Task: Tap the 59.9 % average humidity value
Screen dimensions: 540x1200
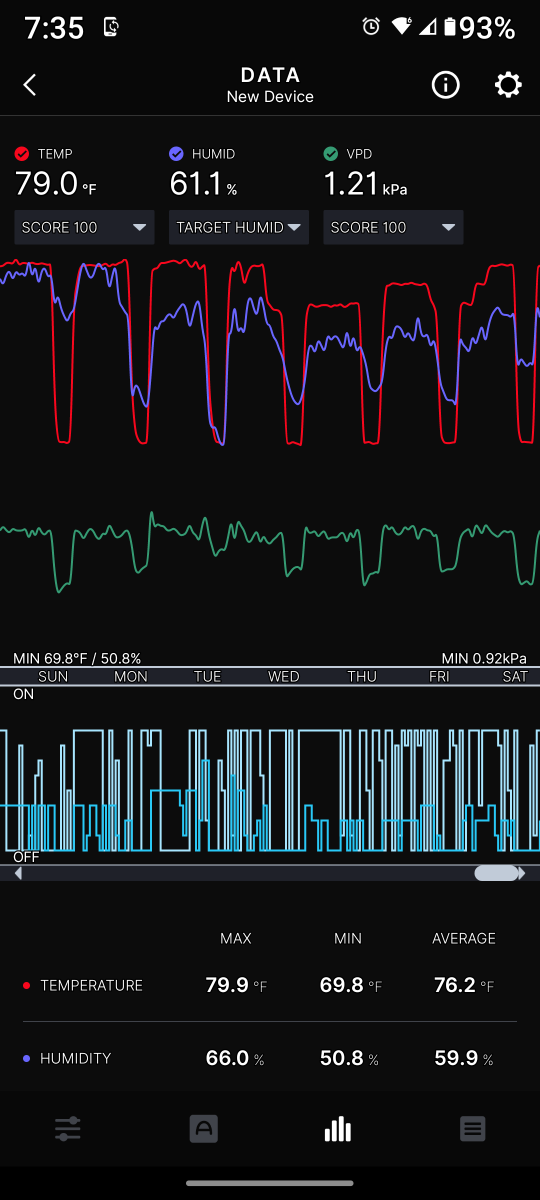Action: pos(464,1058)
